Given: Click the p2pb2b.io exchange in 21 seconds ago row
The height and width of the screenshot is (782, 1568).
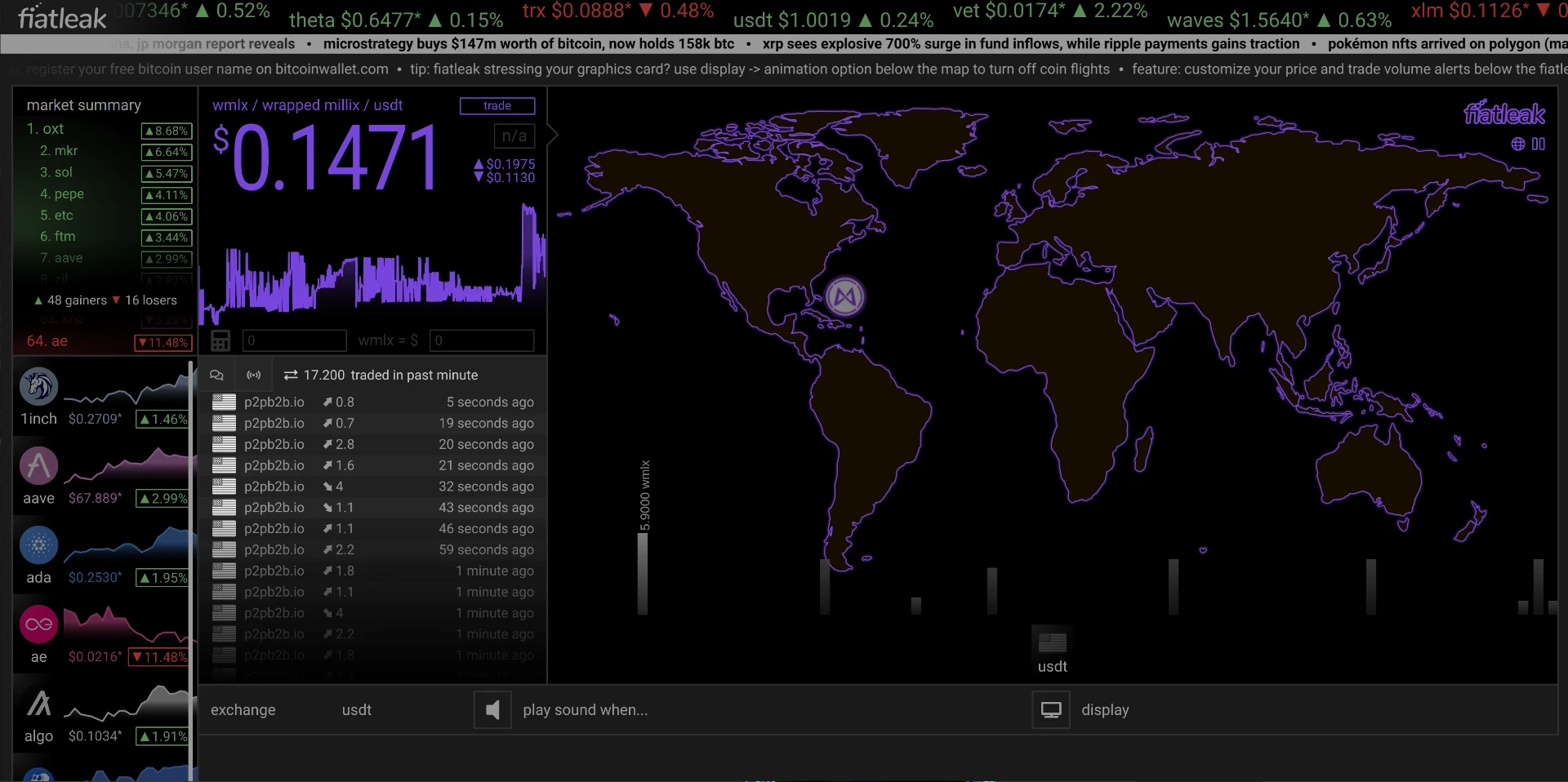Looking at the screenshot, I should click(x=274, y=465).
